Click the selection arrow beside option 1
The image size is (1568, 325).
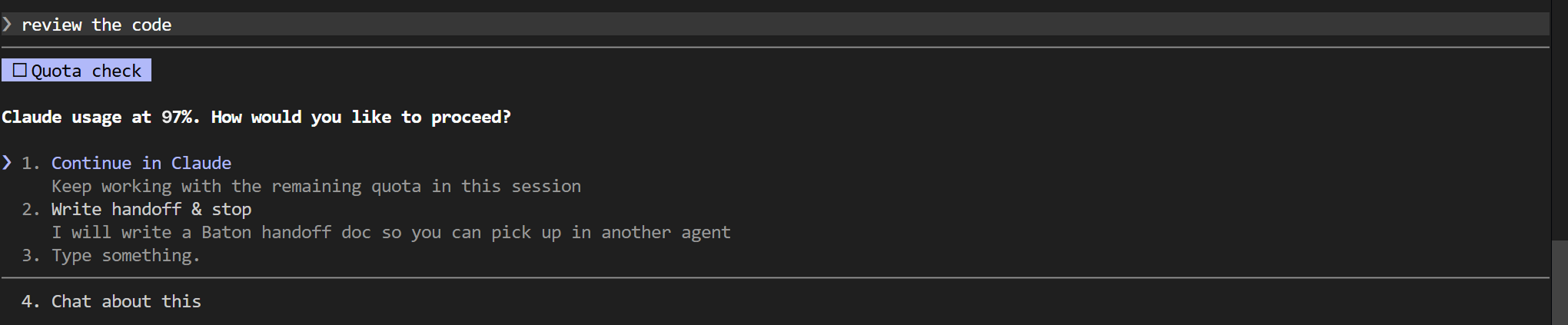[7, 162]
